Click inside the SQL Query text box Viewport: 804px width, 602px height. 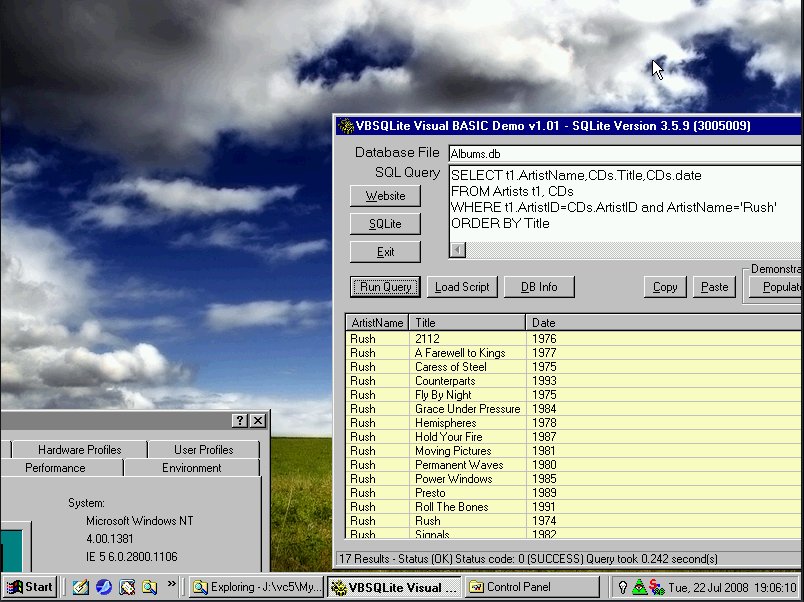[624, 204]
